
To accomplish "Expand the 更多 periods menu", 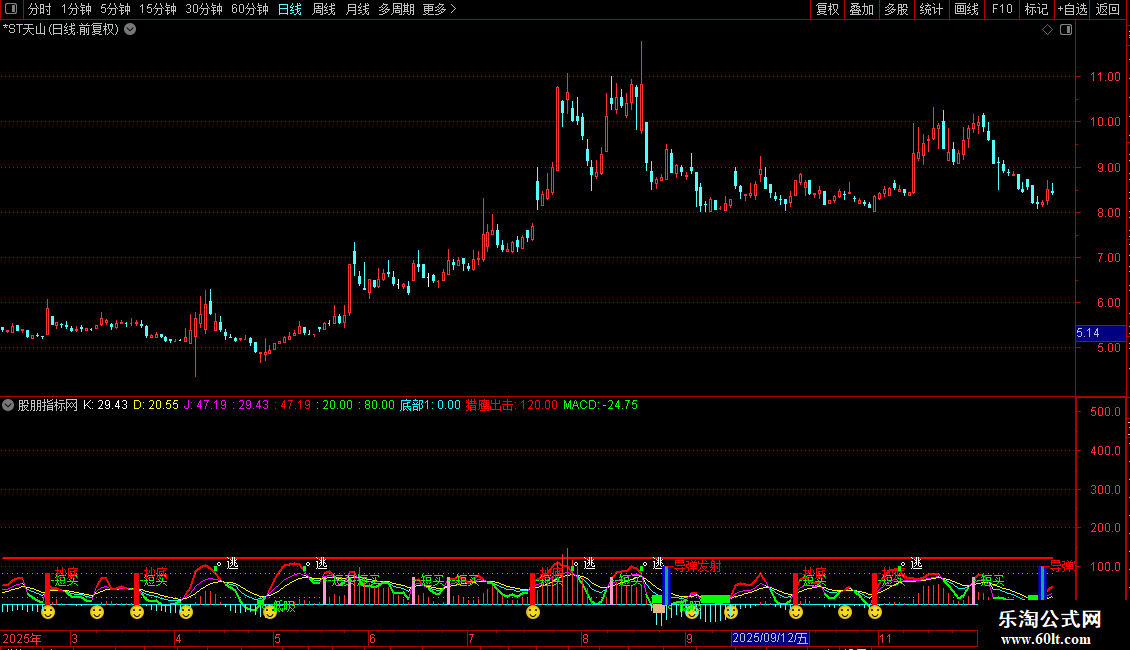I will click(439, 9).
